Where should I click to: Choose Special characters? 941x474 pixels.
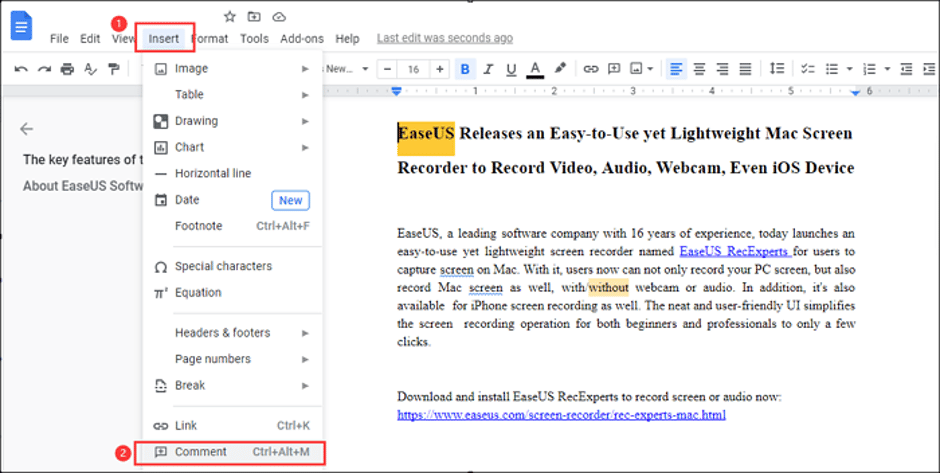tap(233, 266)
